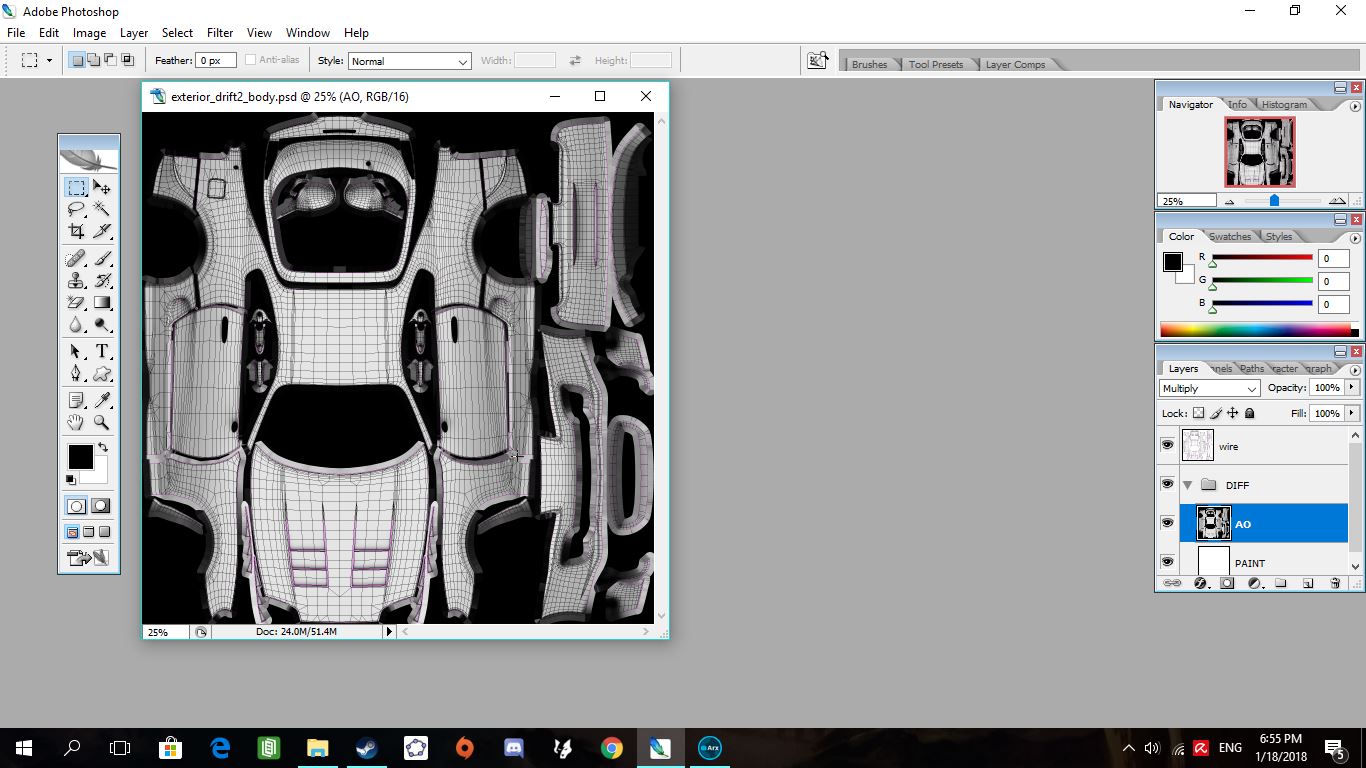Select the Gradient tool
Screen dimensions: 1366x768
point(102,302)
